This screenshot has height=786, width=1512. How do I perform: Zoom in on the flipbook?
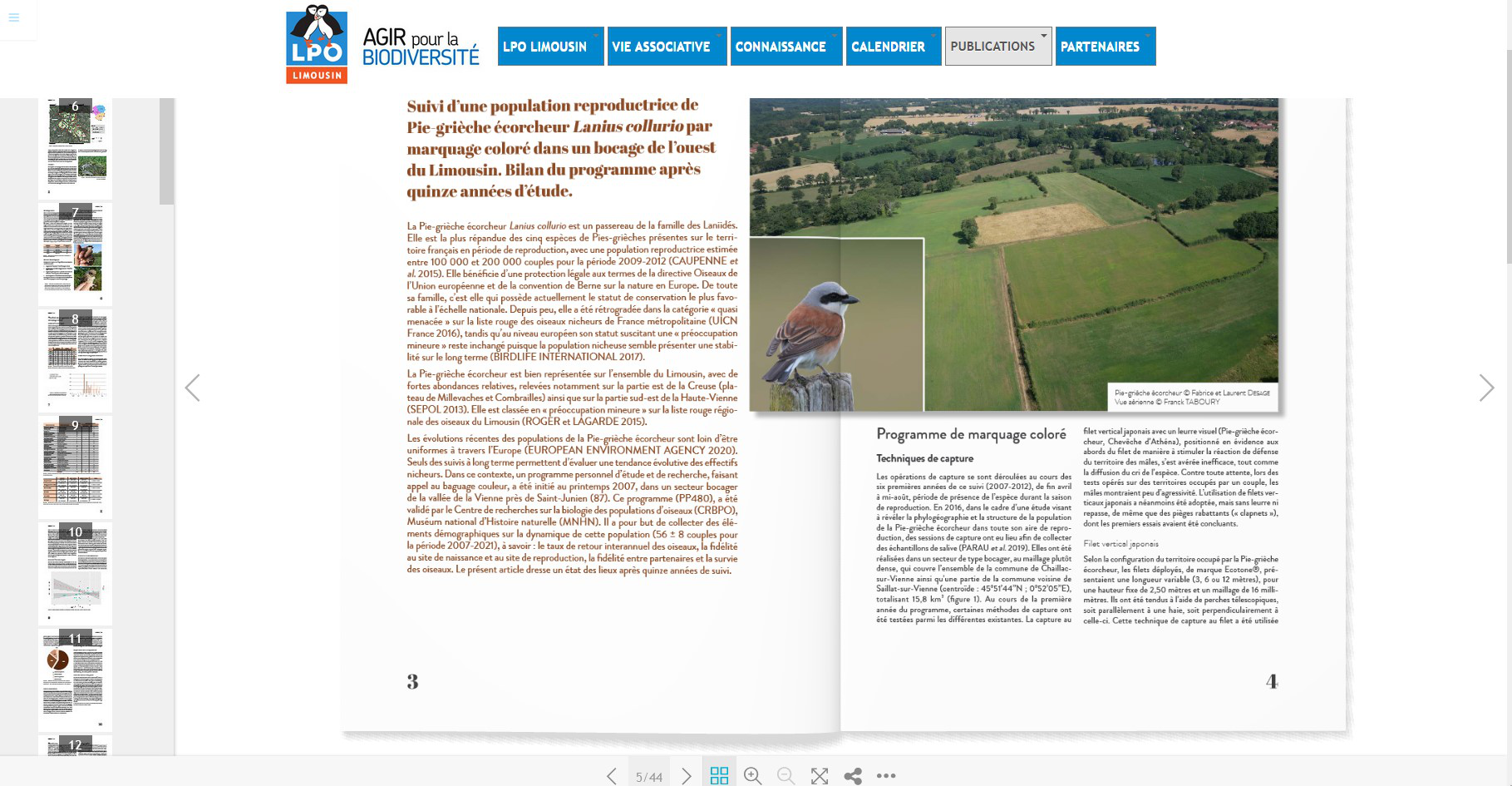click(x=753, y=775)
